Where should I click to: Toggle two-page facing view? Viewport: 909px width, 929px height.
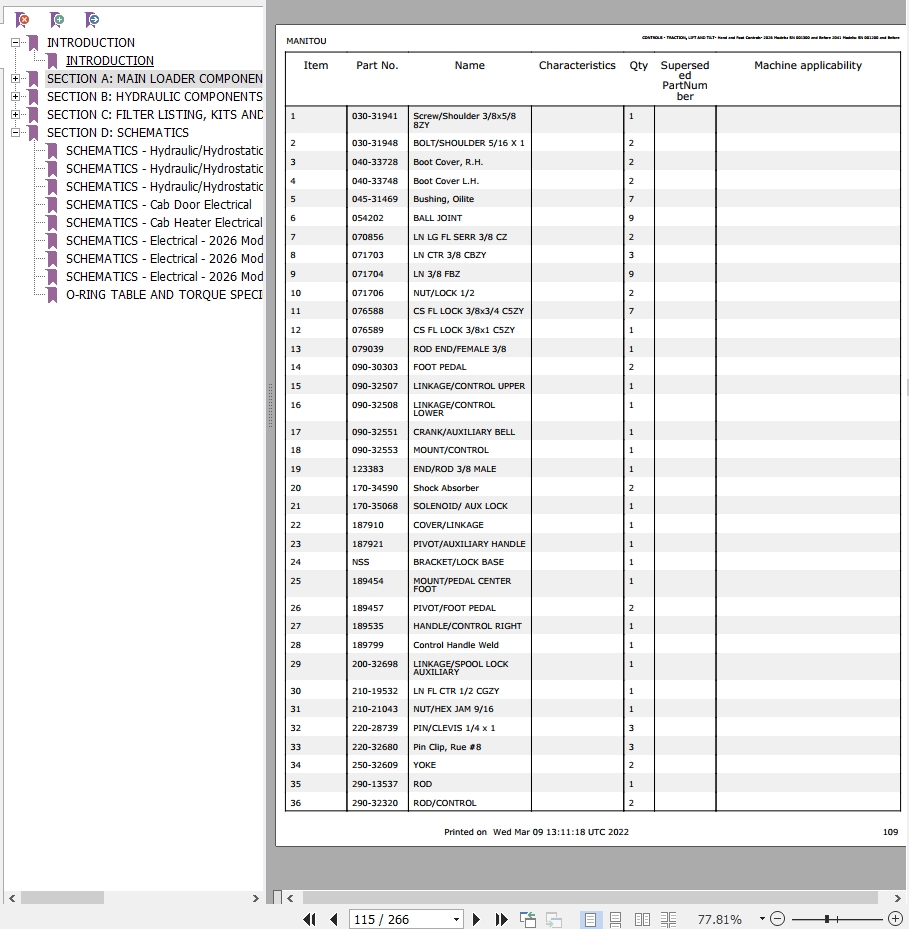[x=642, y=919]
